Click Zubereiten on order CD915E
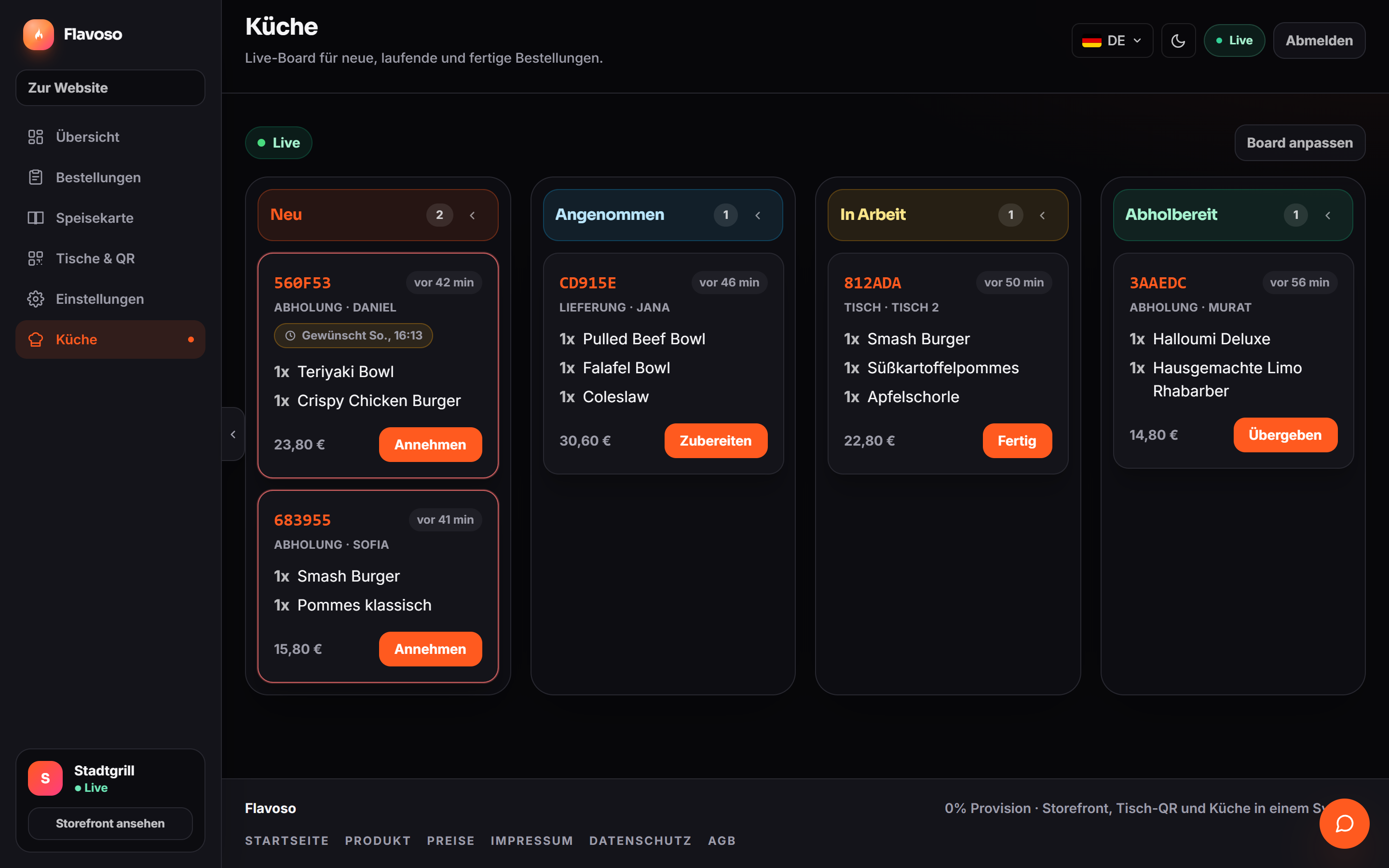Viewport: 1389px width, 868px height. tap(716, 441)
